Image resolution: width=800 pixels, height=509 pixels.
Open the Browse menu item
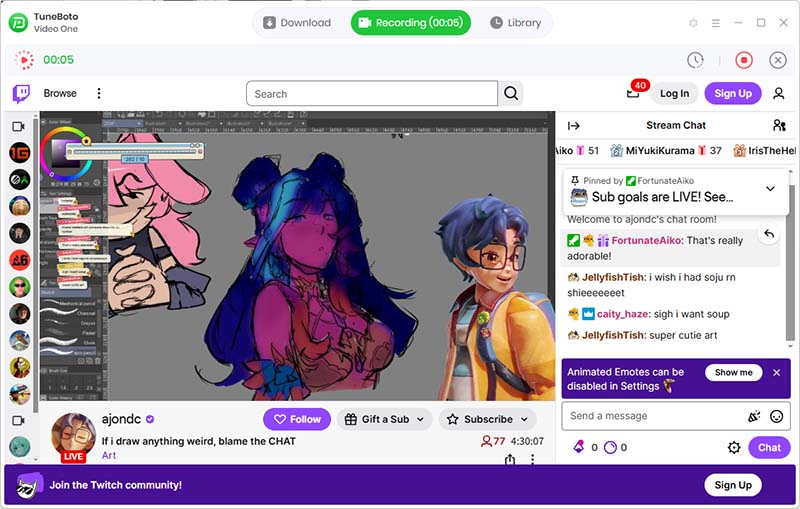(x=60, y=93)
